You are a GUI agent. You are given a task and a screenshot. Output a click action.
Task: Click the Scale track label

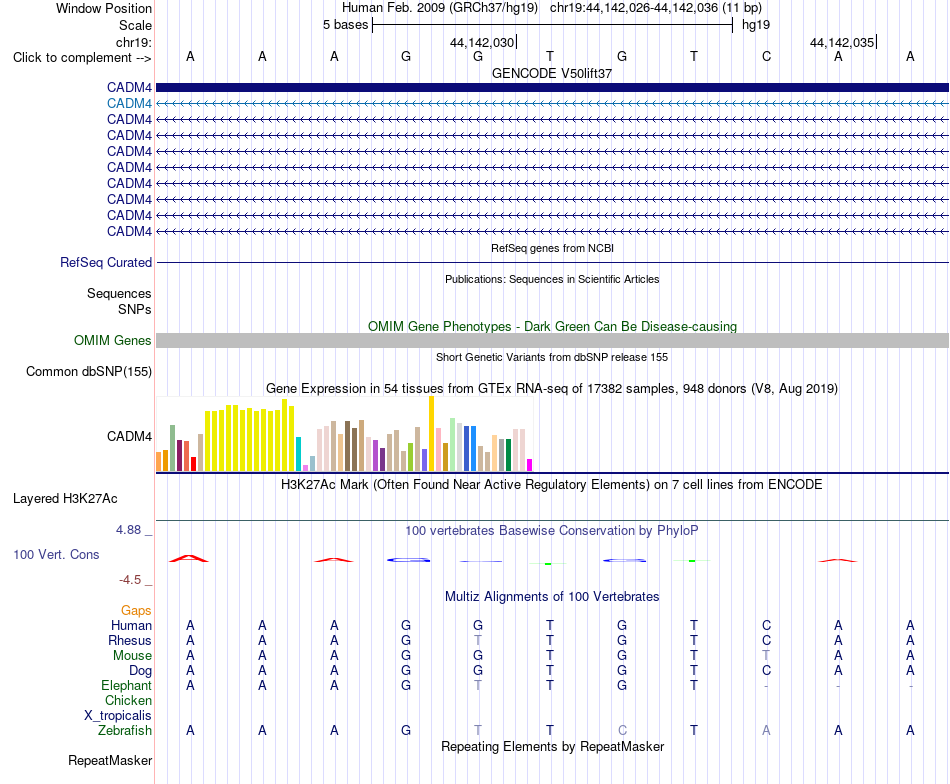(135, 25)
